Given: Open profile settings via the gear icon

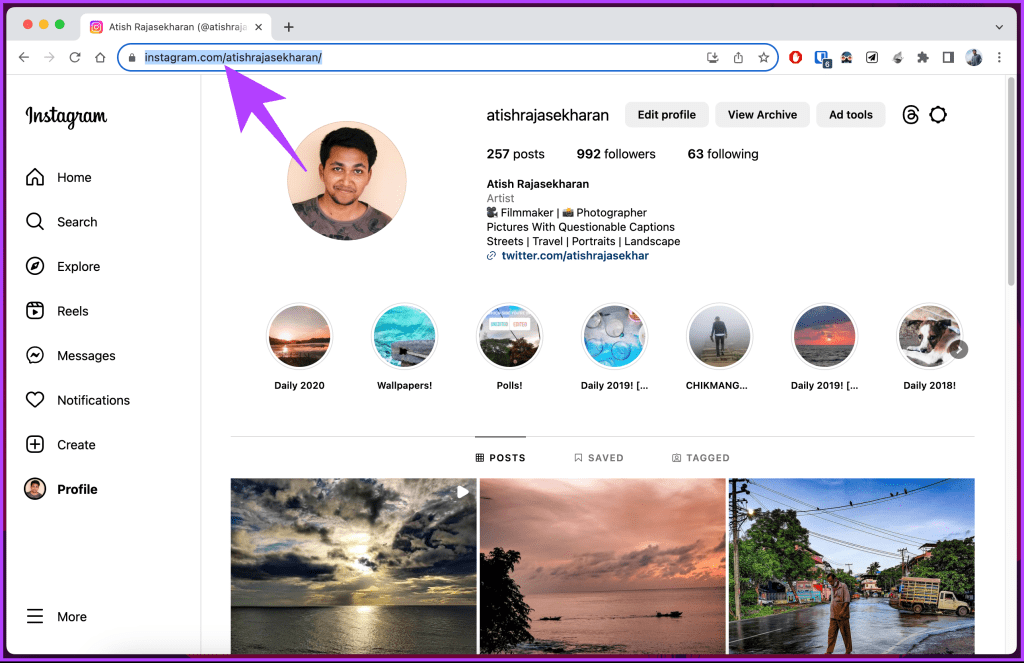Looking at the screenshot, I should pos(938,114).
